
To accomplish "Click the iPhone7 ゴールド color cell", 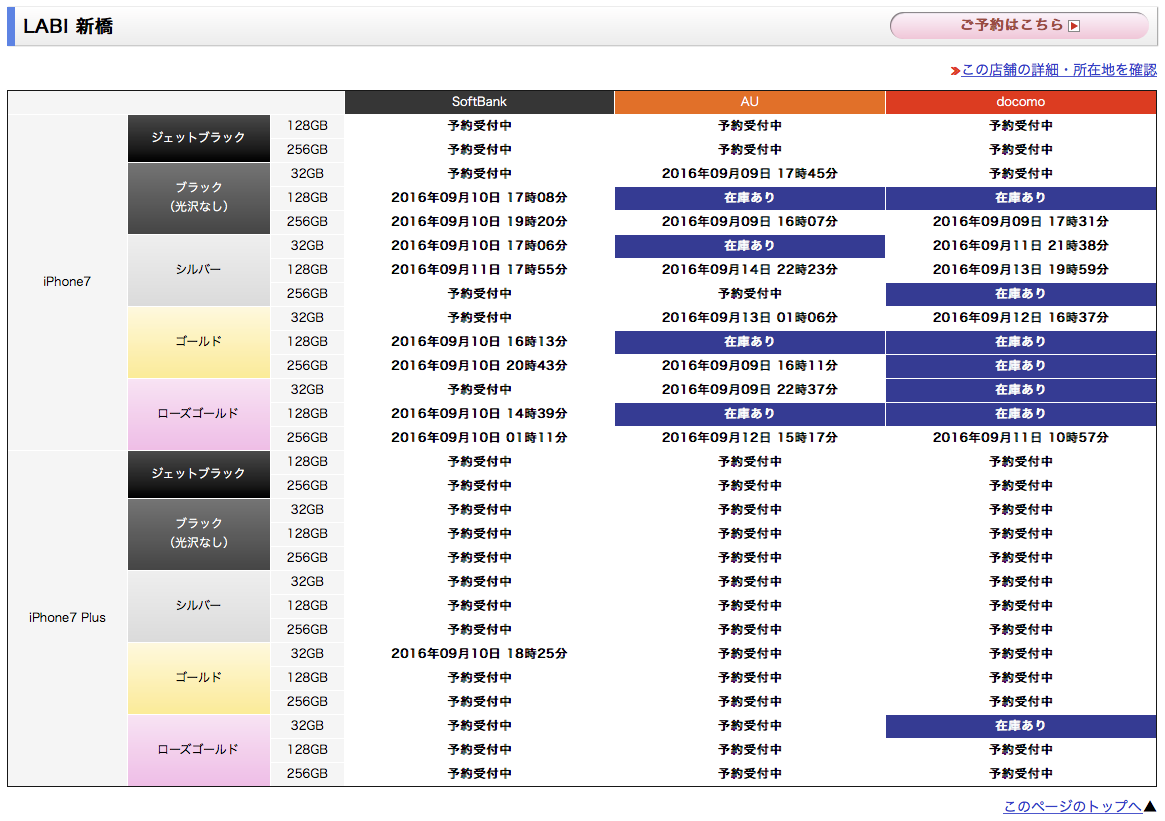I will pyautogui.click(x=198, y=342).
